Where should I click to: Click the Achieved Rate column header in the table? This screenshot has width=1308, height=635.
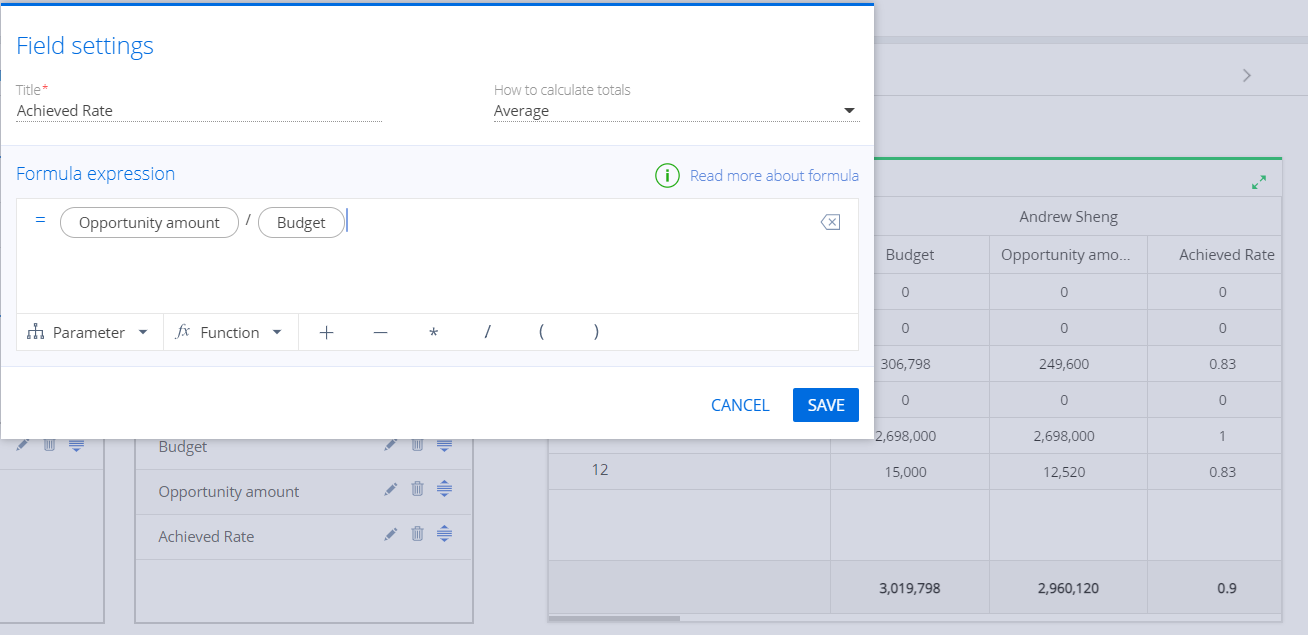click(1226, 255)
